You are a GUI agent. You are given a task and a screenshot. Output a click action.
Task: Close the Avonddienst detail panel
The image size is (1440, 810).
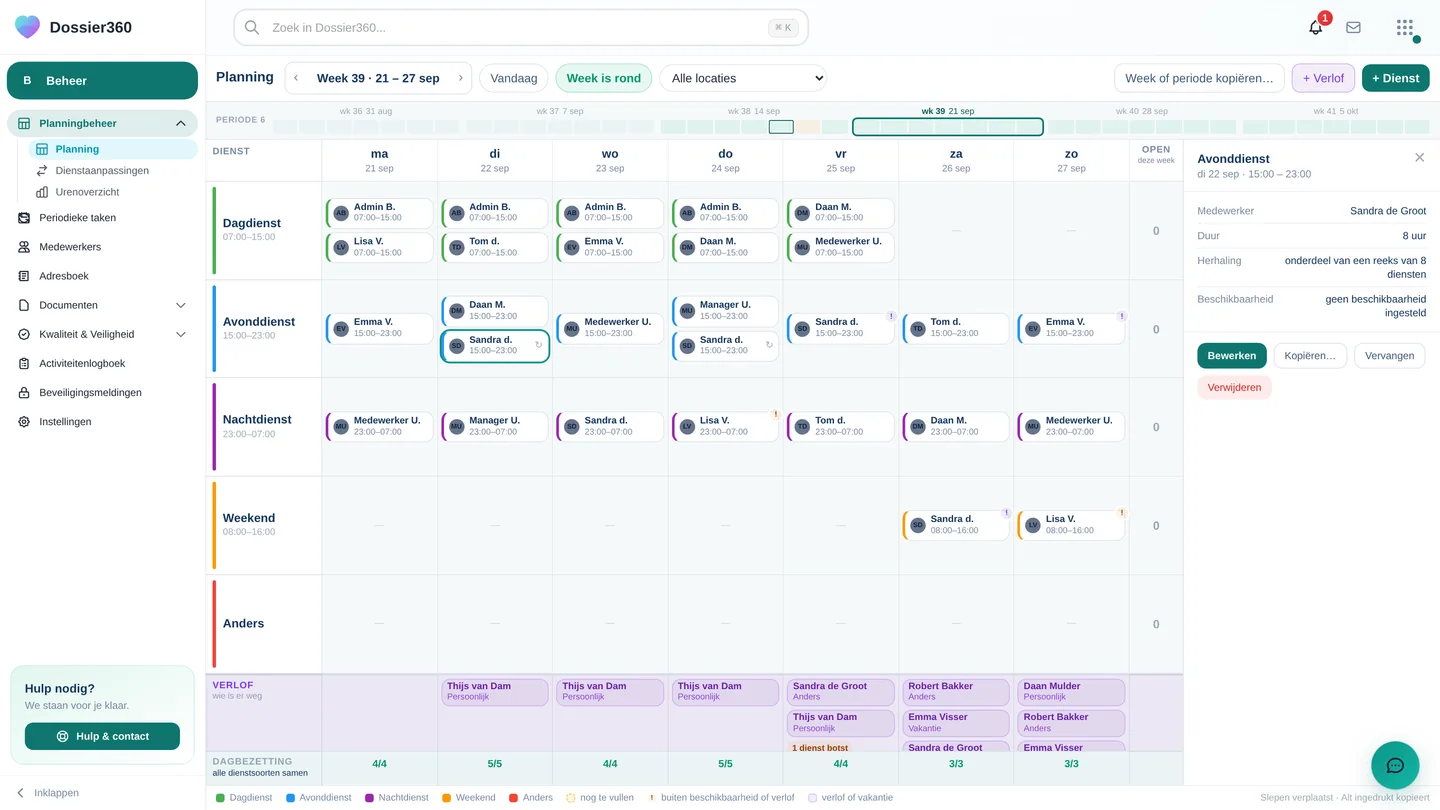(1419, 158)
